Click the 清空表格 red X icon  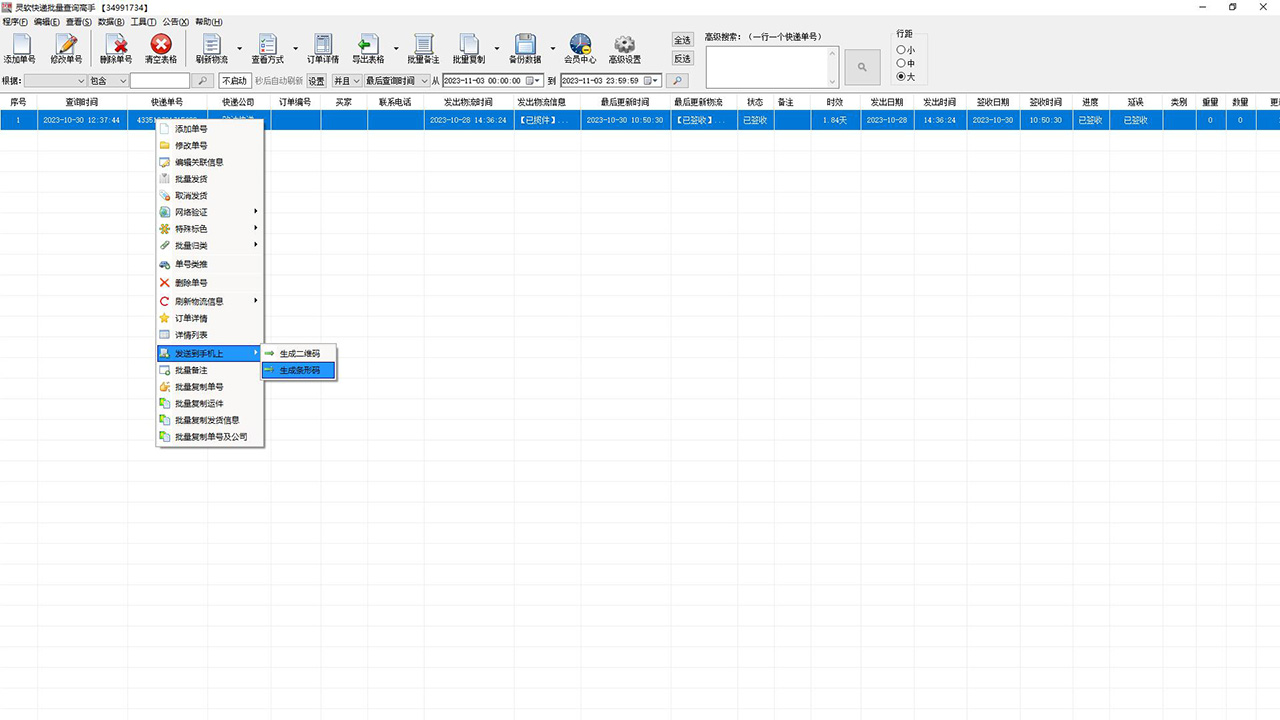tap(160, 47)
